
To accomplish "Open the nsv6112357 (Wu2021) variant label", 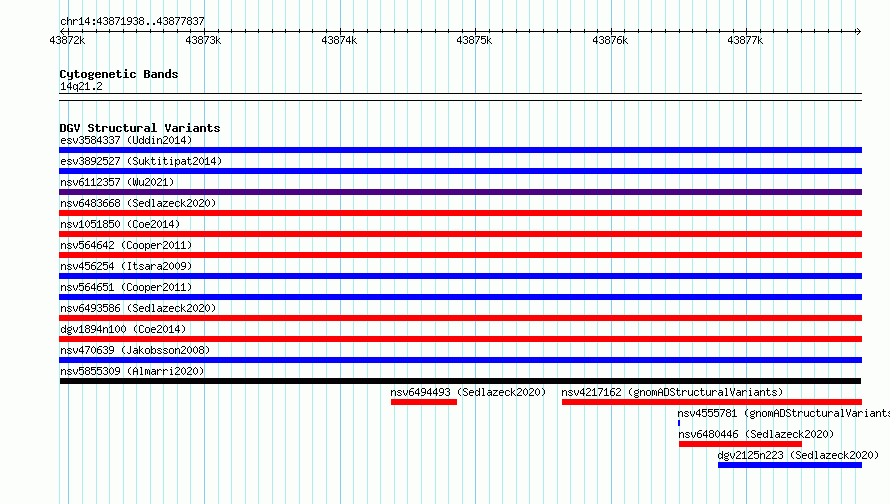I will click(x=117, y=182).
